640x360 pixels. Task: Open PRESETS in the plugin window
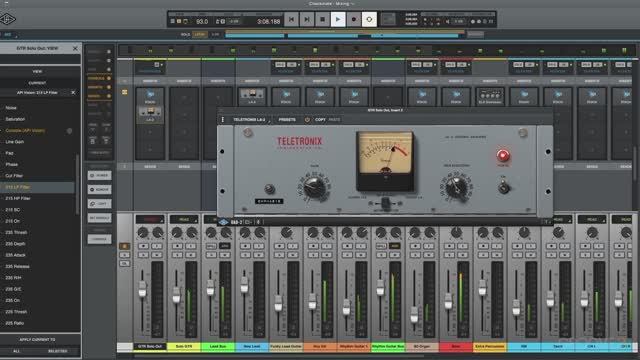tap(287, 120)
